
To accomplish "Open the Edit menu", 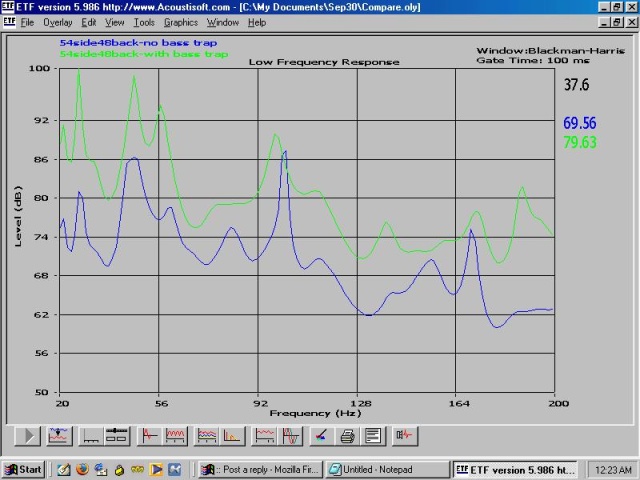I will click(89, 22).
